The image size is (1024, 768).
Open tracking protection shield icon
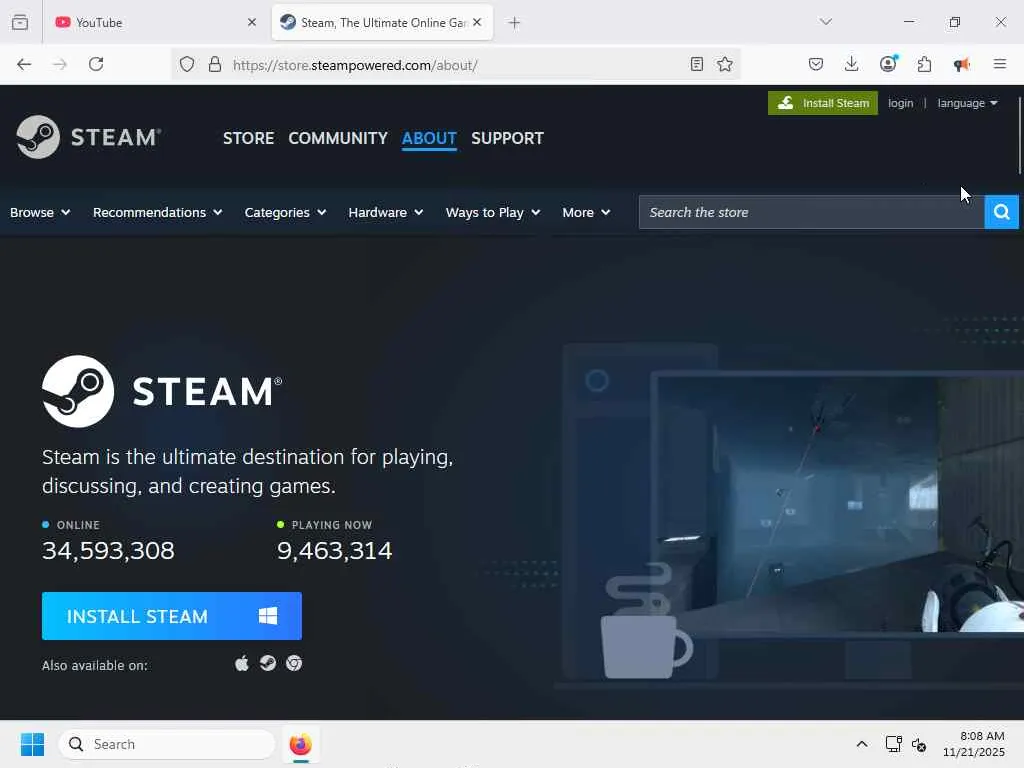pyautogui.click(x=187, y=64)
